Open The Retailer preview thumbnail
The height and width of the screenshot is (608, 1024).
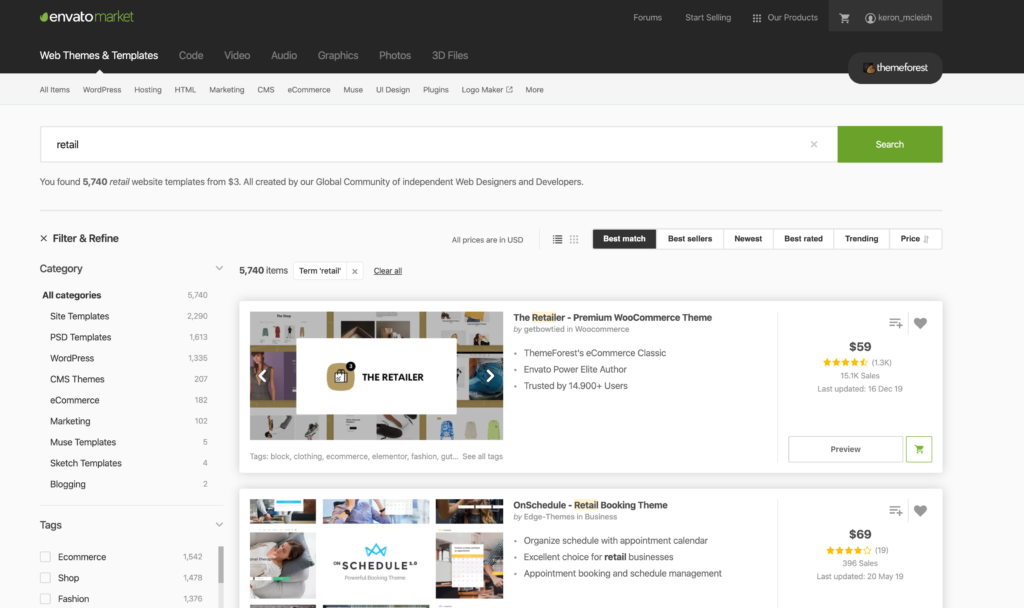(x=376, y=376)
